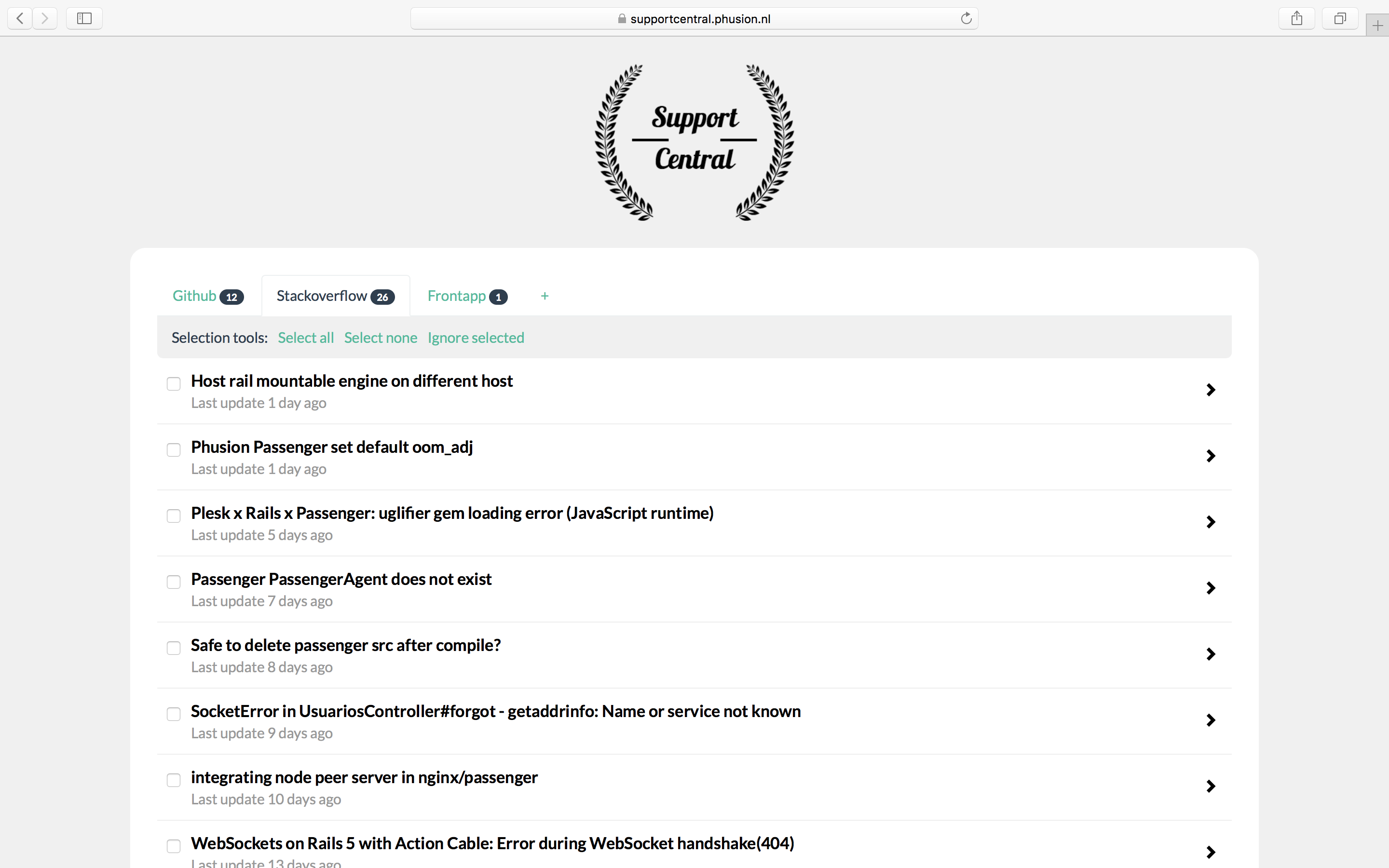Viewport: 1389px width, 868px height.
Task: Expand the 'Phusion Passenger set default oom_adj' chevron
Action: coord(1211,456)
